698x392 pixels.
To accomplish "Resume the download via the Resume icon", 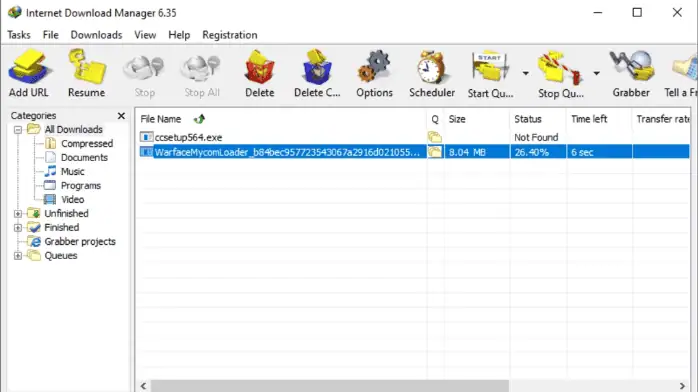I will pyautogui.click(x=87, y=67).
